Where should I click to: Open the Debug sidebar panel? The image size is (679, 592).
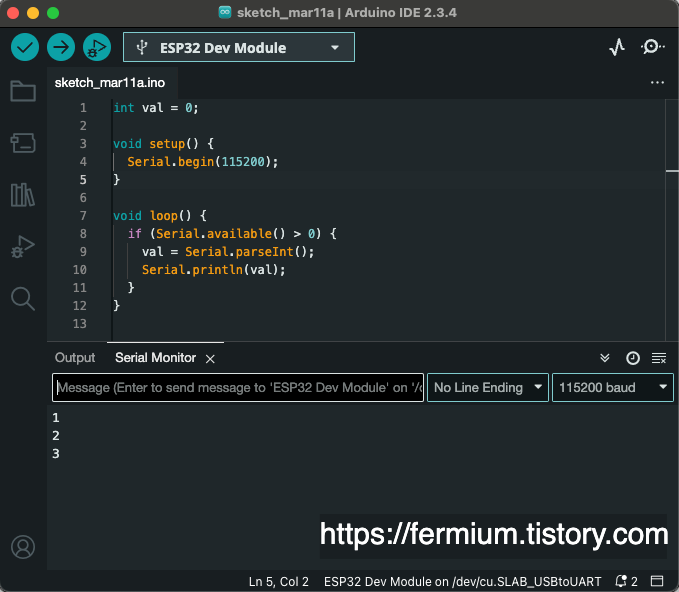(x=23, y=247)
